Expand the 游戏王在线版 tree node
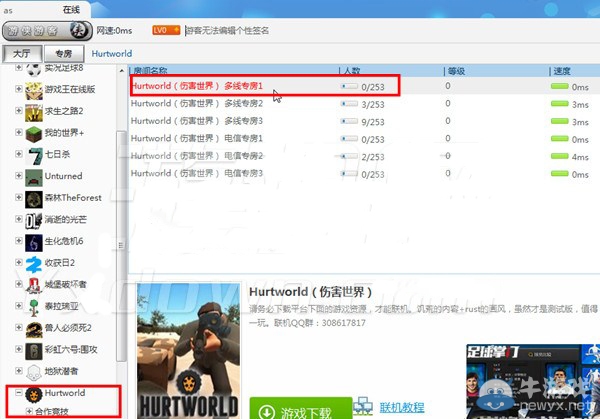 click(18, 89)
